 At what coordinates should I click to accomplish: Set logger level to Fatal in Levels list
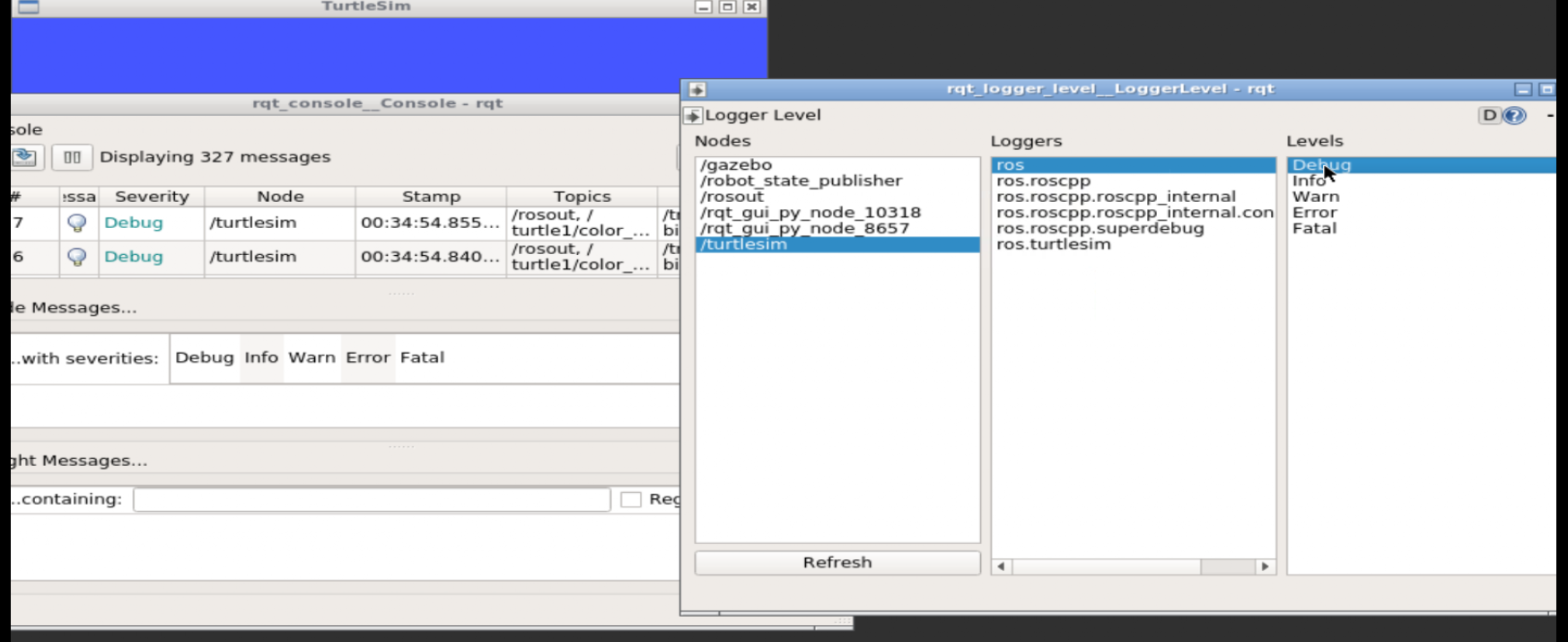click(1422, 228)
